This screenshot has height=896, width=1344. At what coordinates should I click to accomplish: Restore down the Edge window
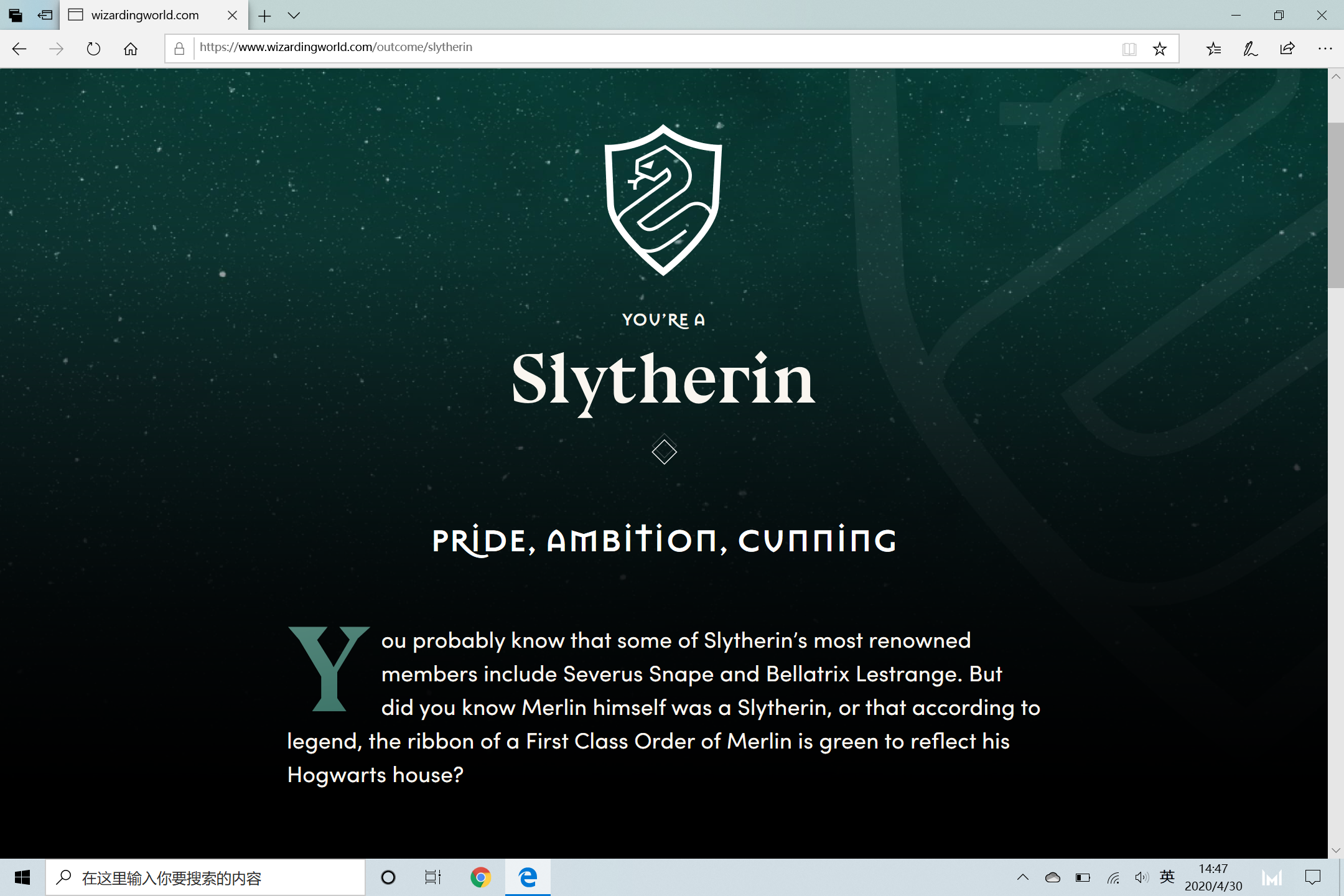pyautogui.click(x=1279, y=15)
